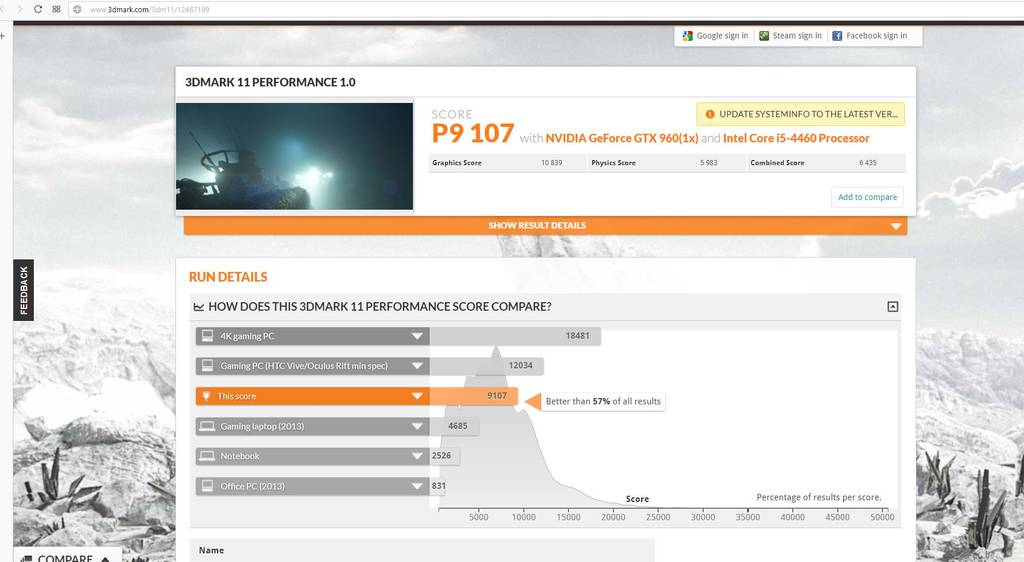
Task: Click Better than 57% of all results
Action: point(603,402)
